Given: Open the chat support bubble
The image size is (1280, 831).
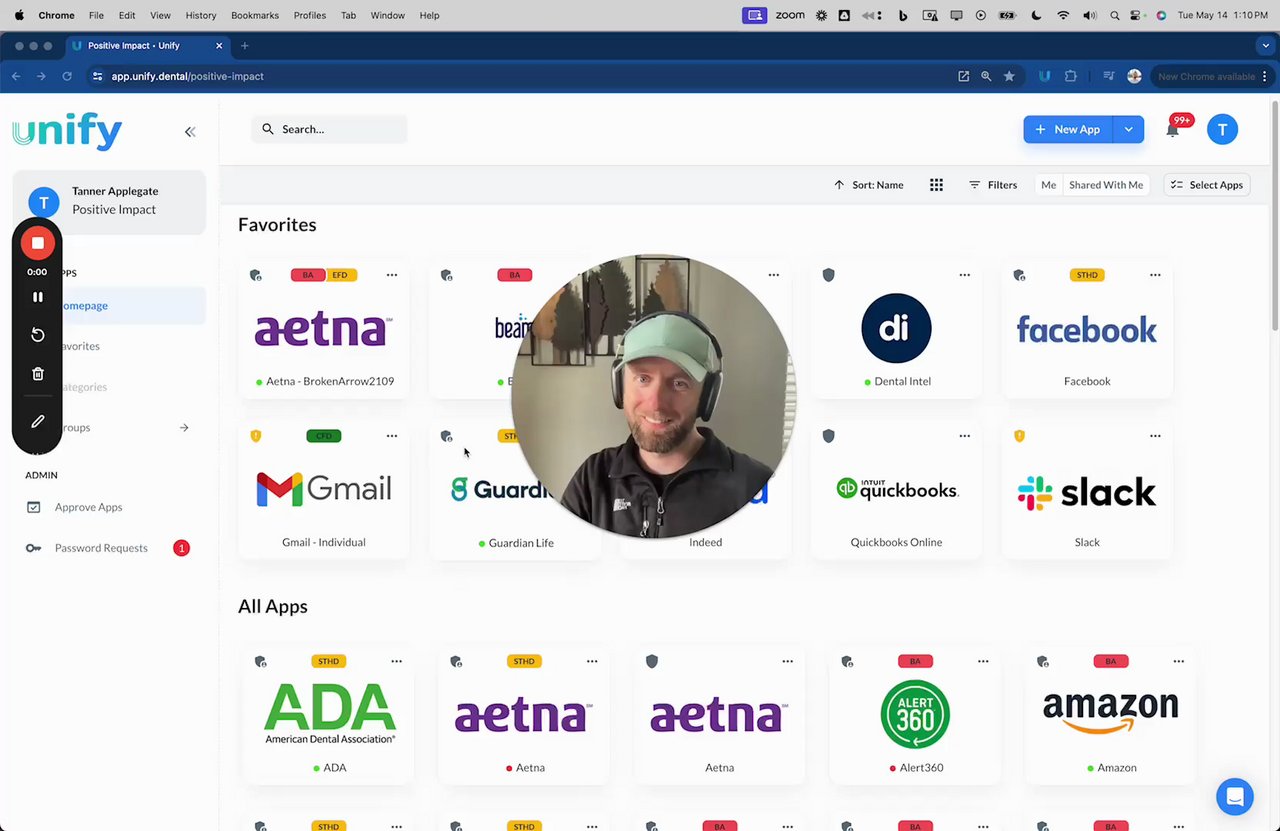Looking at the screenshot, I should point(1235,797).
